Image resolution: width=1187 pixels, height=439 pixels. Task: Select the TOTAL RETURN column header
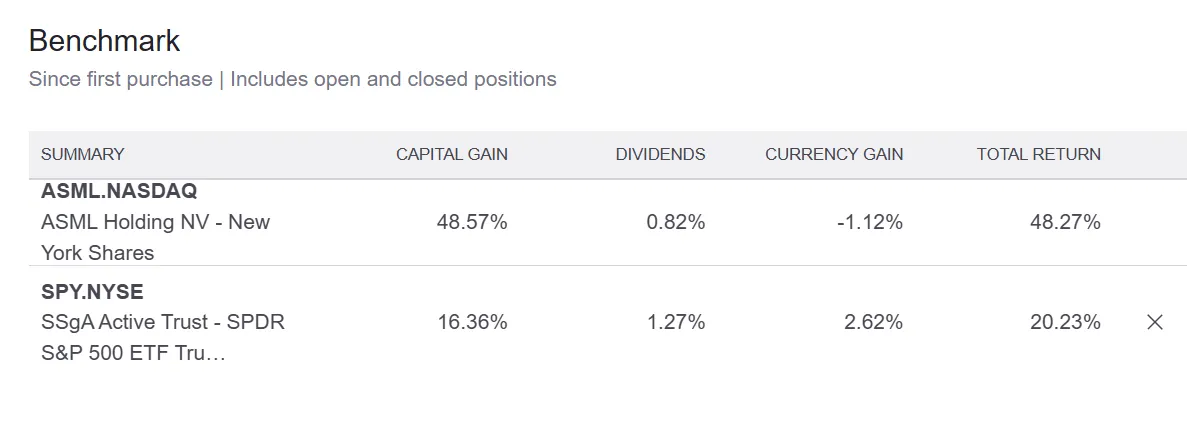click(x=1038, y=154)
